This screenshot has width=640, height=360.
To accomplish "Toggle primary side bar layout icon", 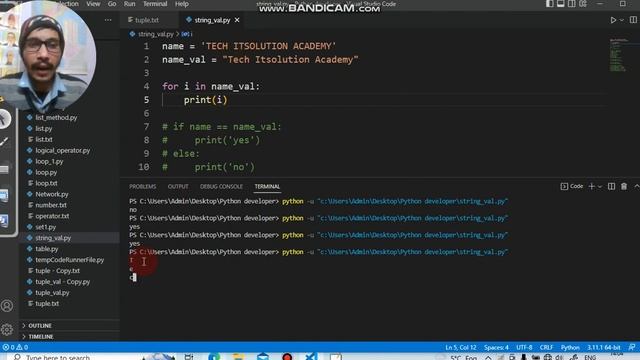I will point(550,4).
